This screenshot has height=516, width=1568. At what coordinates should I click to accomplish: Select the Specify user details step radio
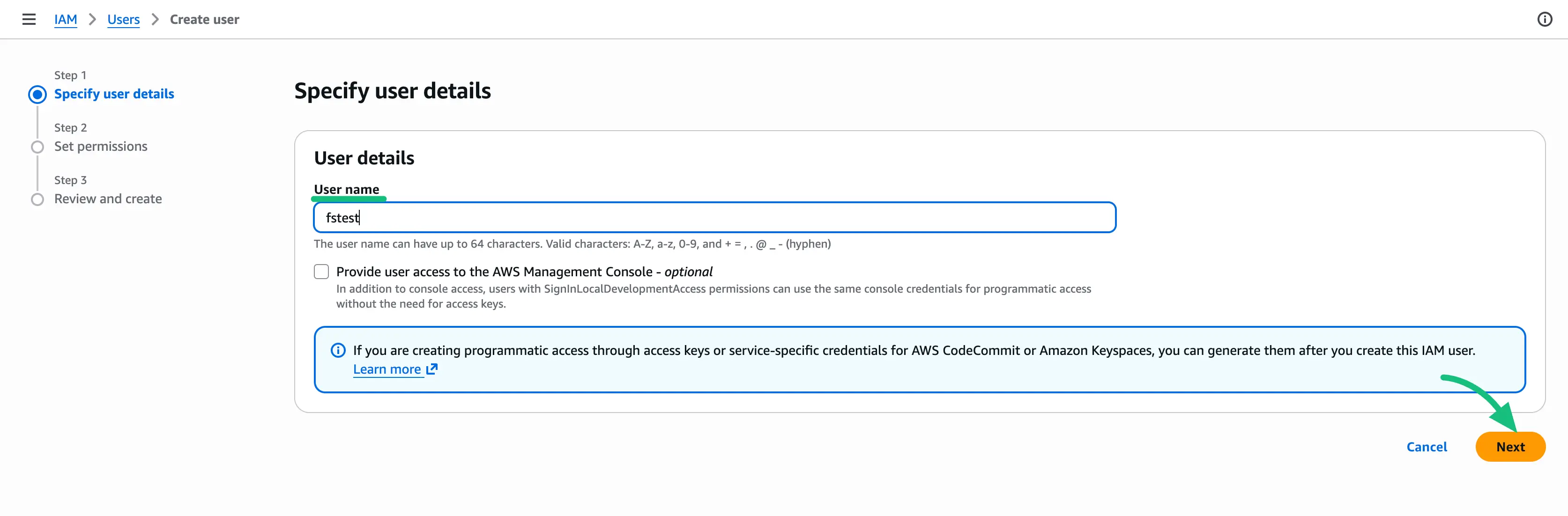tap(37, 94)
